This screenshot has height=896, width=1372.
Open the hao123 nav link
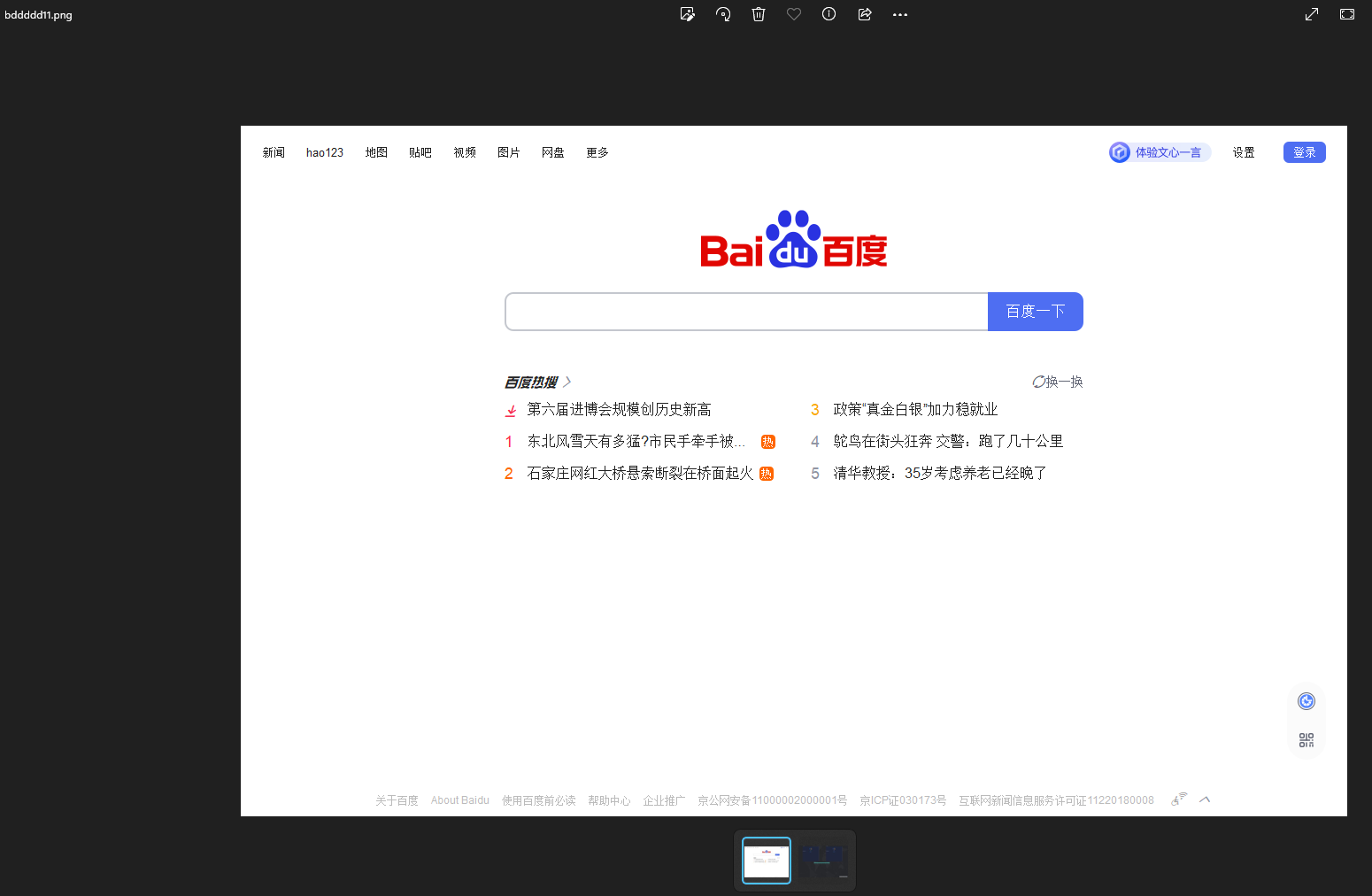click(x=325, y=152)
